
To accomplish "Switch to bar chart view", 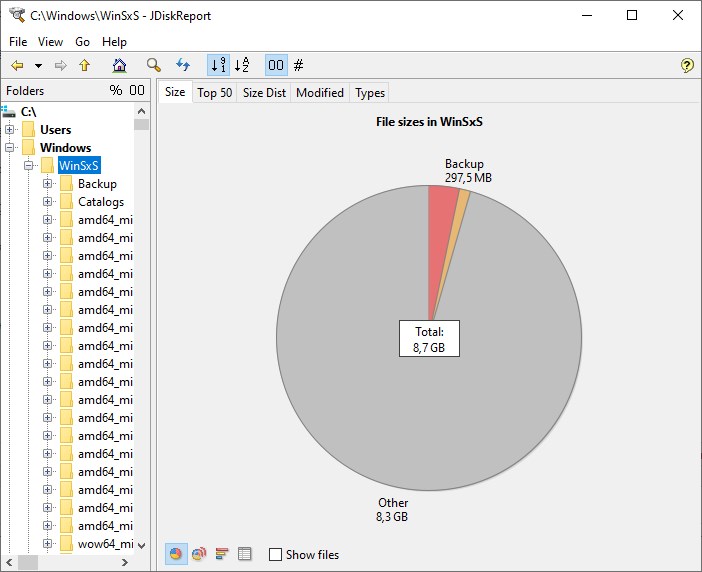I will (222, 554).
